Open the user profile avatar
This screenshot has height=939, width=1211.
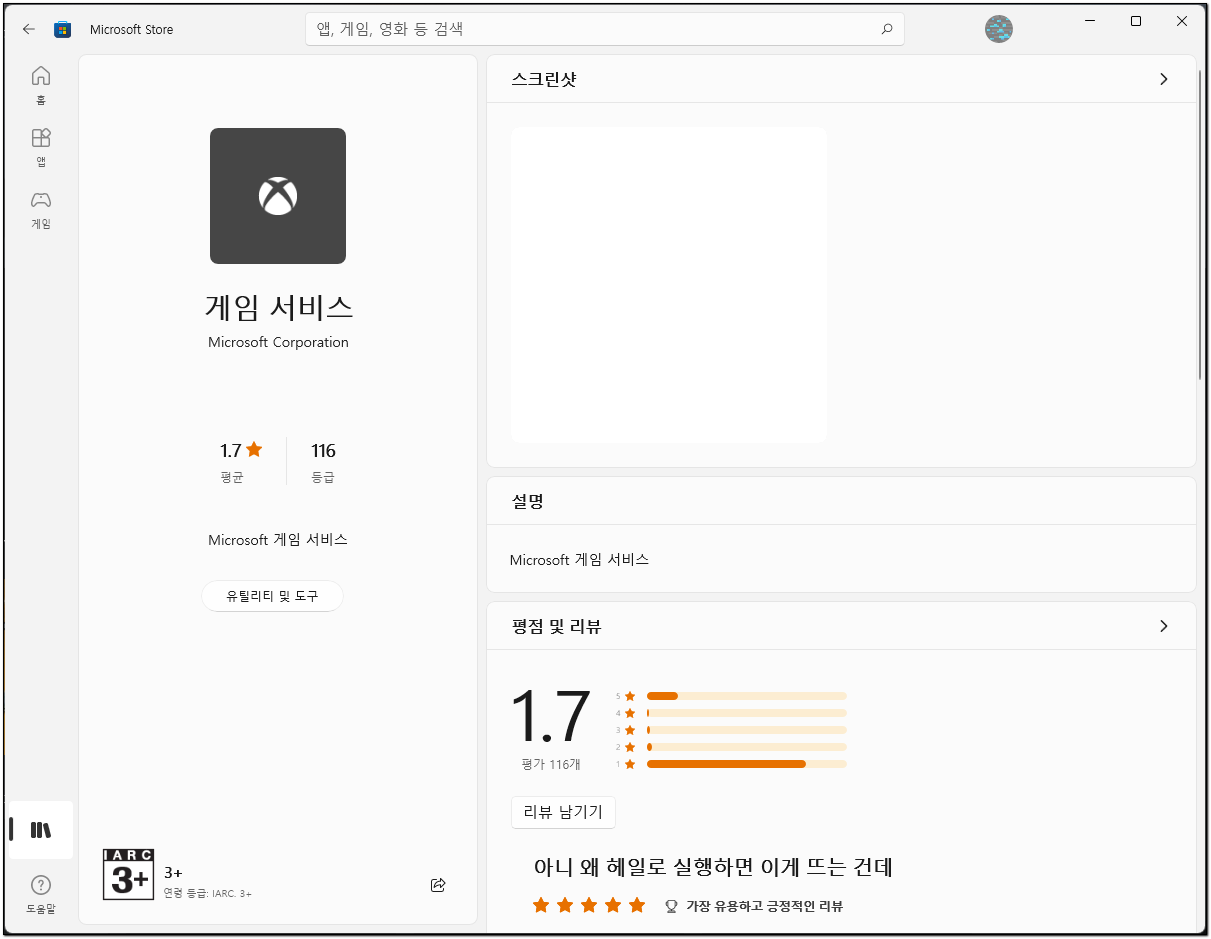[x=999, y=29]
